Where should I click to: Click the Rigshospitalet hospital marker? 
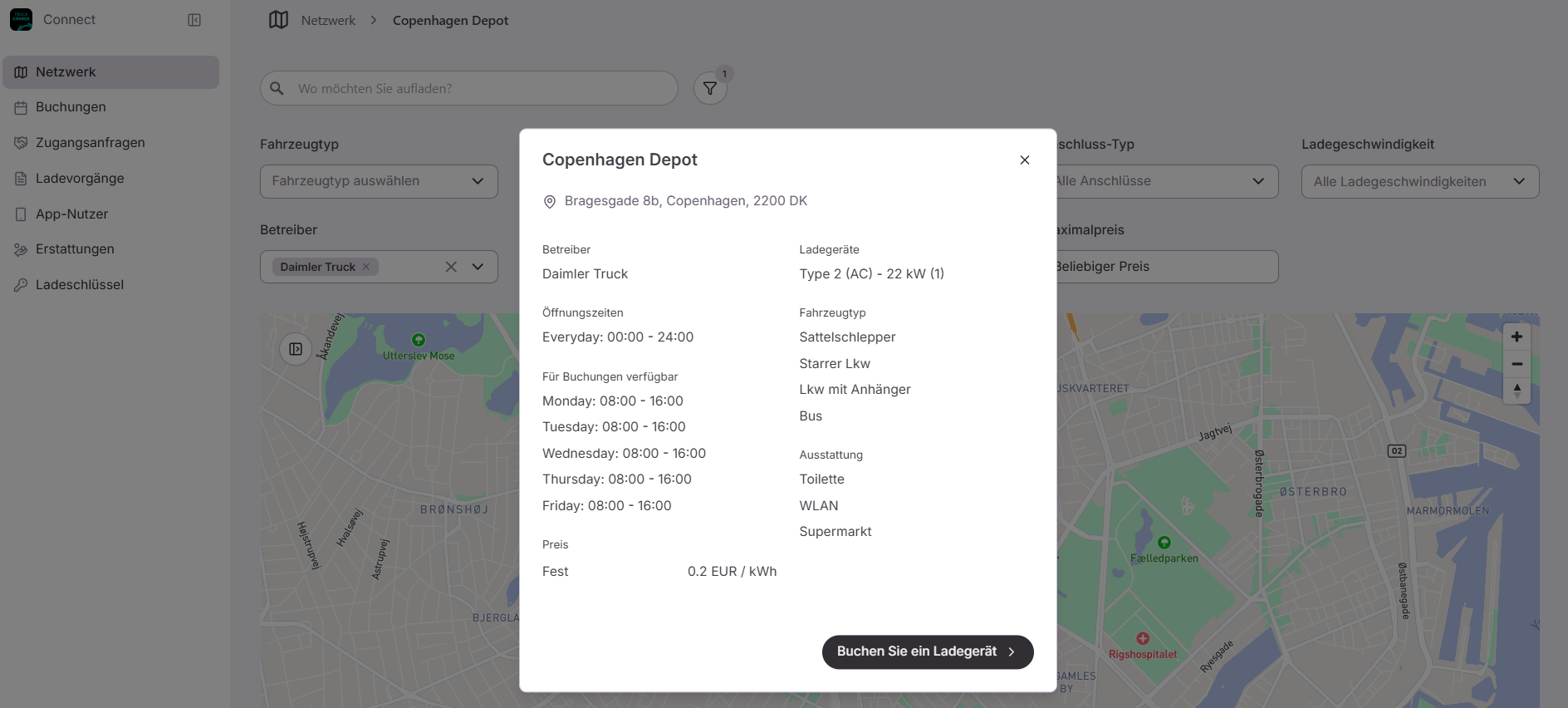coord(1143,638)
